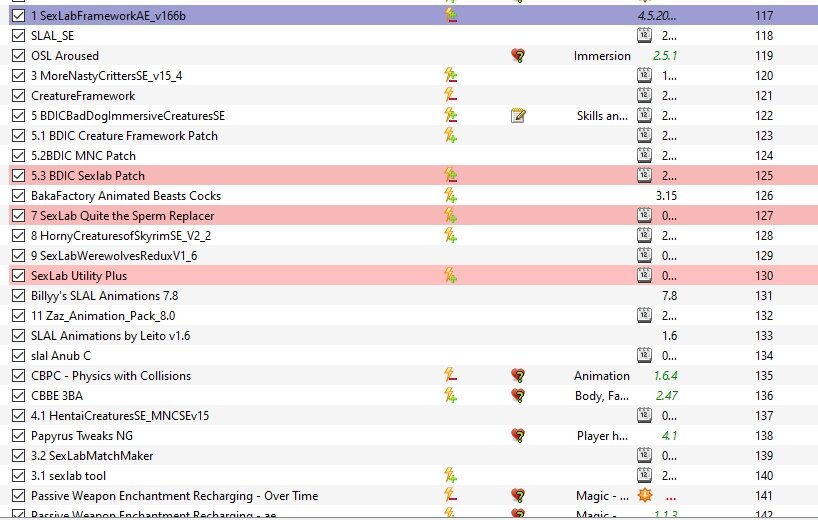Select mod name 5.2BDIC MNC Patch
This screenshot has height=520, width=818.
pyautogui.click(x=83, y=155)
